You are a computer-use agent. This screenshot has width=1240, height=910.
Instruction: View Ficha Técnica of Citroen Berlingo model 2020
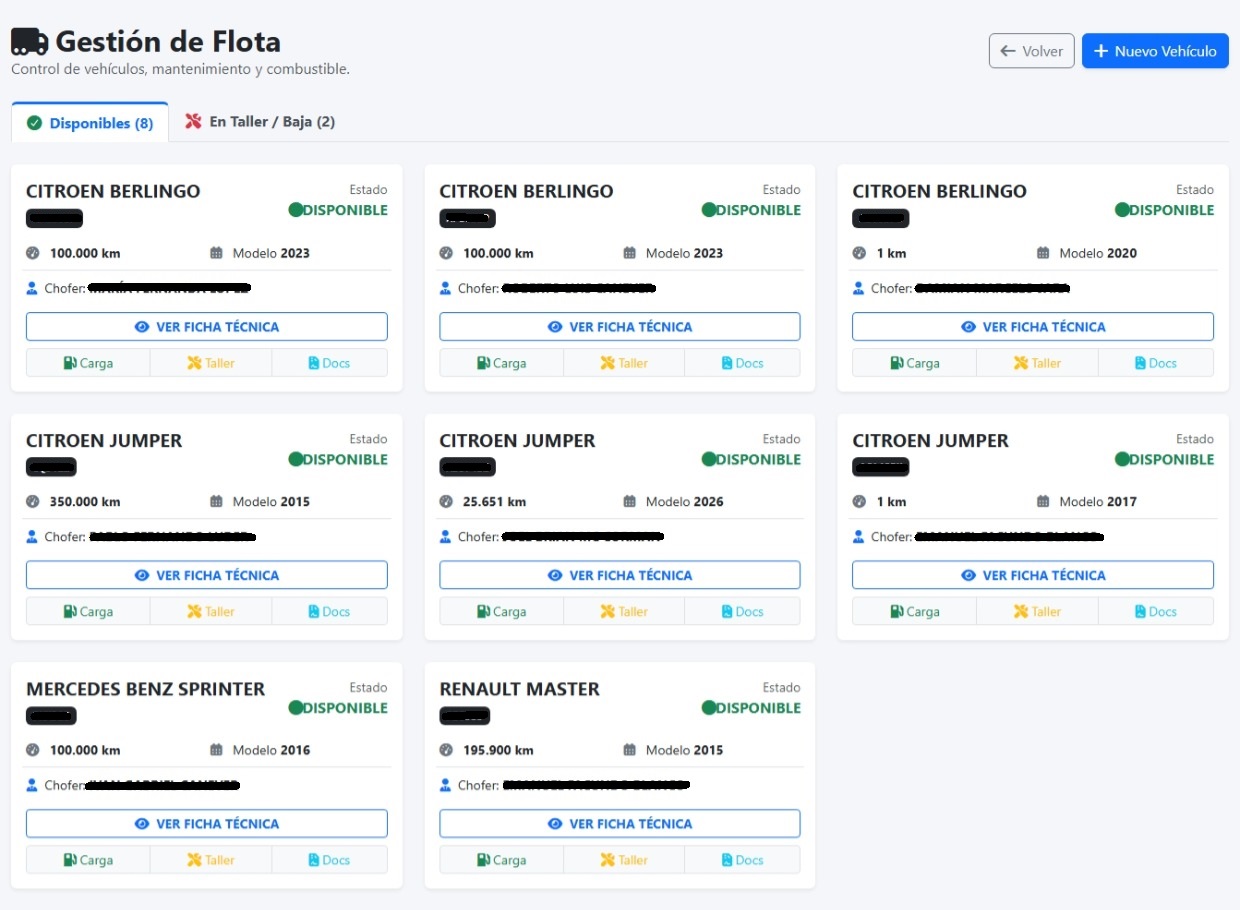(1033, 327)
